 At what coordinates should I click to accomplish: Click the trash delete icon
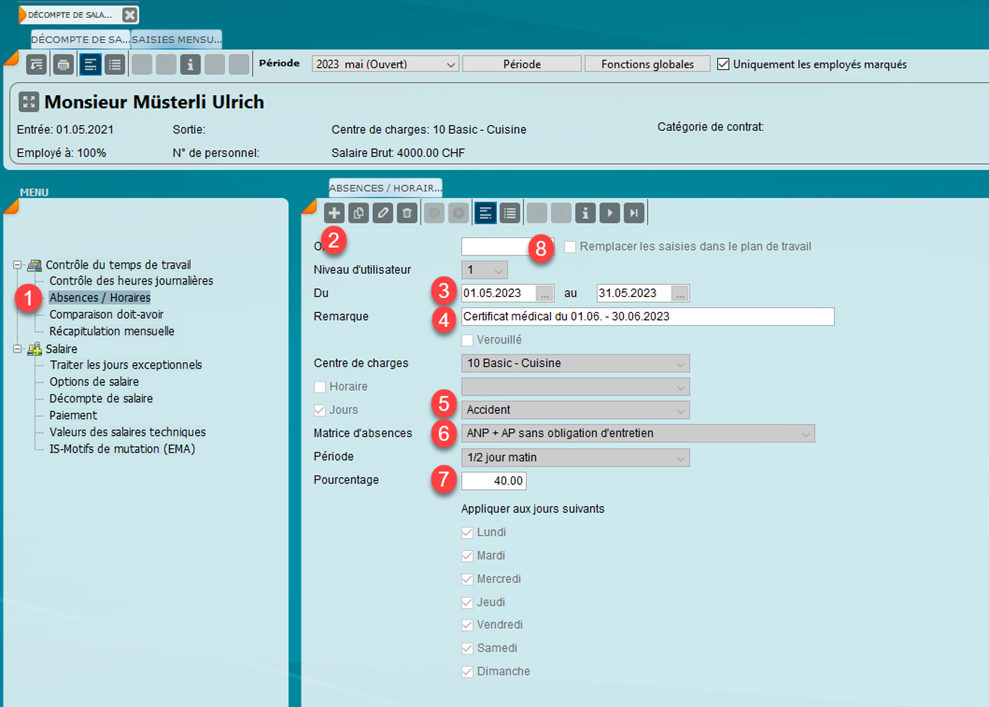coord(406,213)
